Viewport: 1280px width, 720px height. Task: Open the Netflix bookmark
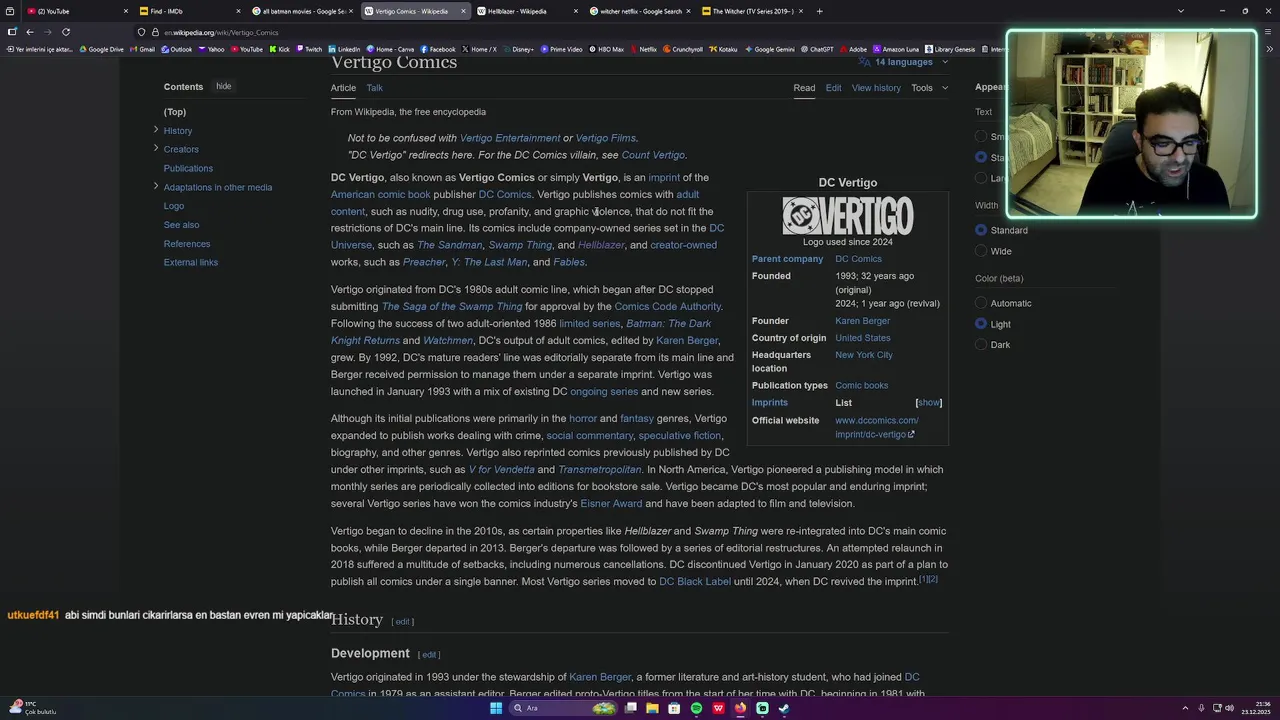point(643,49)
